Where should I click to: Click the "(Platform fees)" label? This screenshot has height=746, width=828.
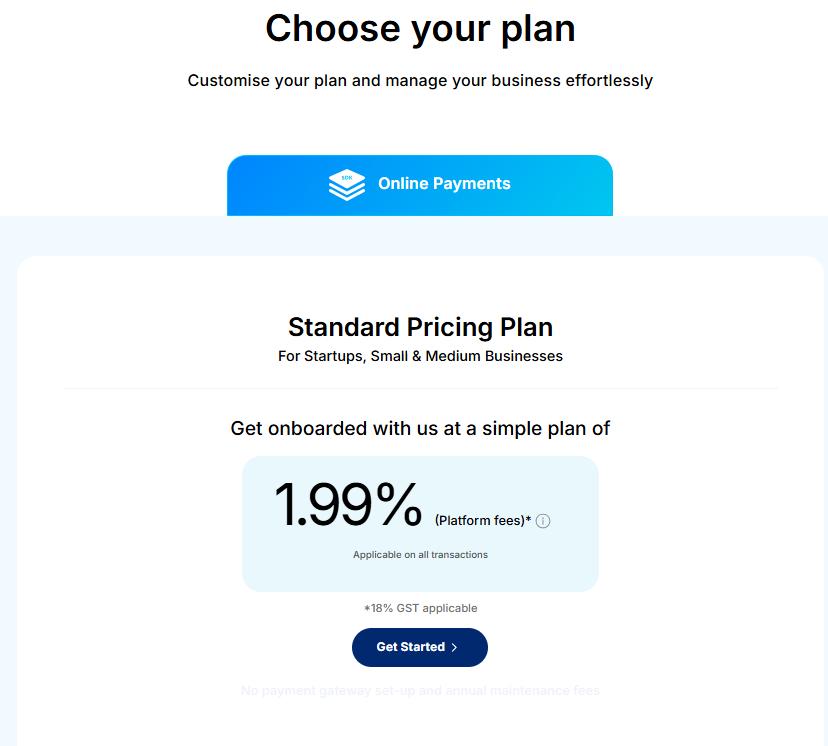pos(479,521)
